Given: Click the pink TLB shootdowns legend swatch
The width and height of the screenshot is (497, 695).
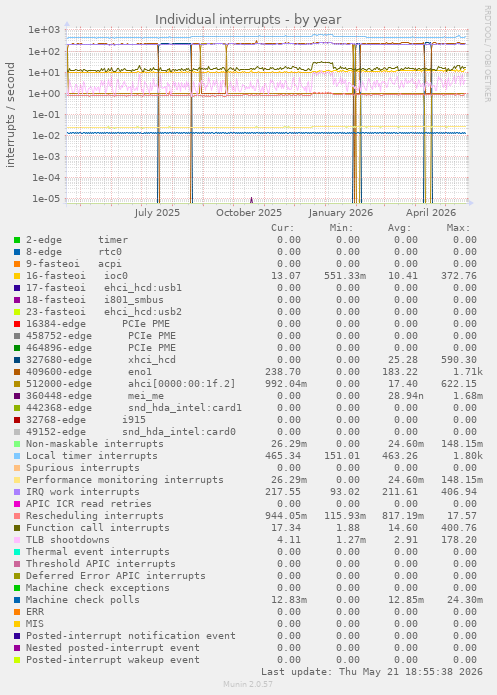Looking at the screenshot, I should point(17,540).
